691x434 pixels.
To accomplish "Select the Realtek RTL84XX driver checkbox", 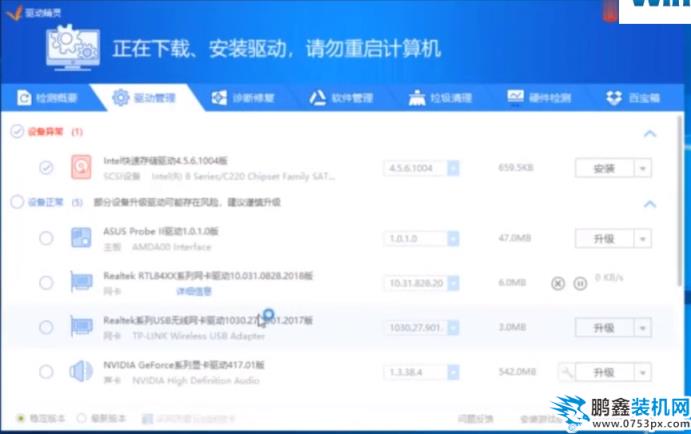I will [46, 282].
